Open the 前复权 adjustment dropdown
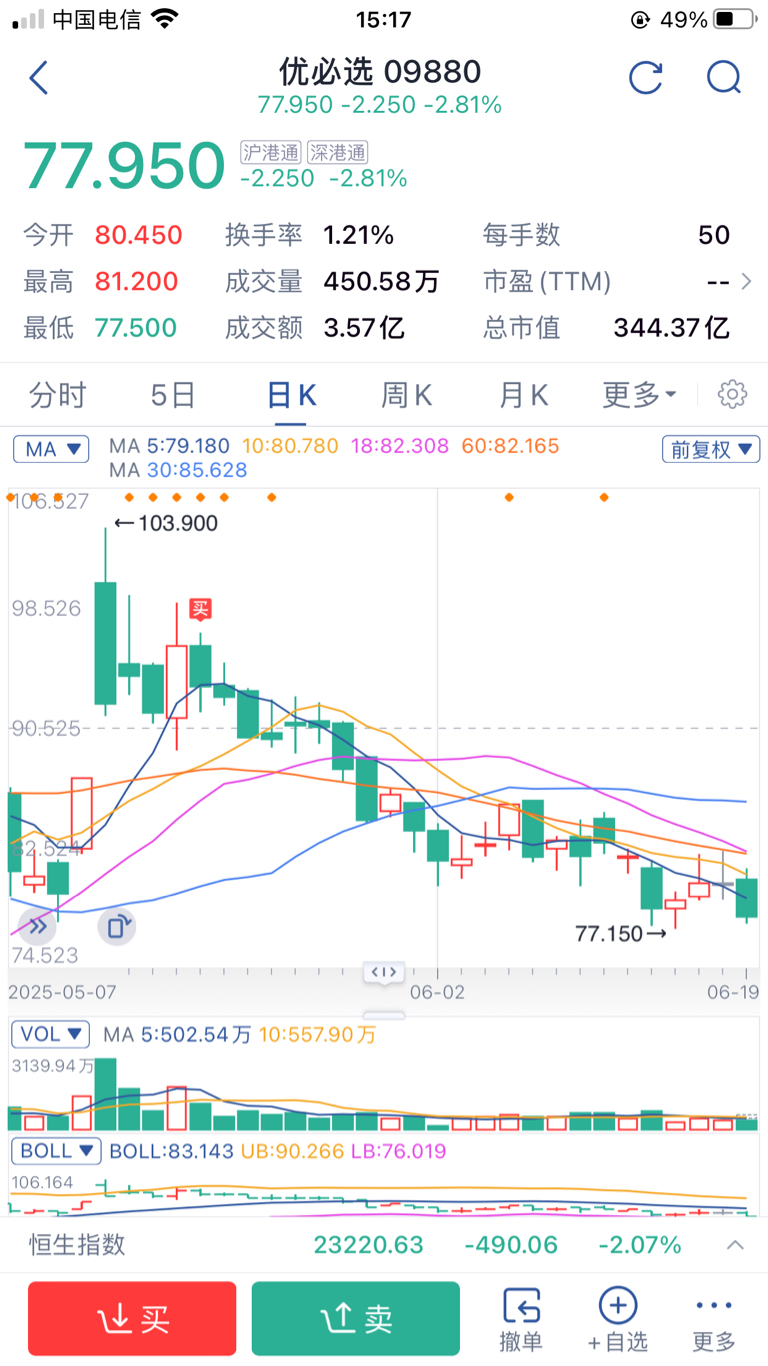768x1366 pixels. pos(711,449)
